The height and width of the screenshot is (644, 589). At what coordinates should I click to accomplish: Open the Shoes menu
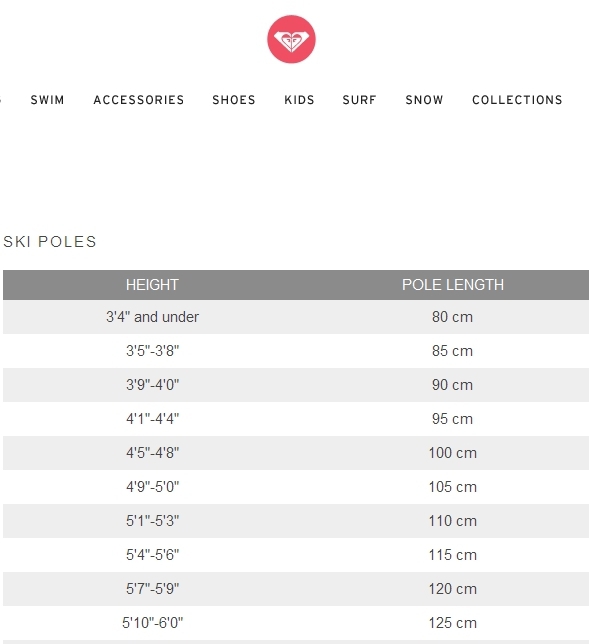click(x=234, y=100)
